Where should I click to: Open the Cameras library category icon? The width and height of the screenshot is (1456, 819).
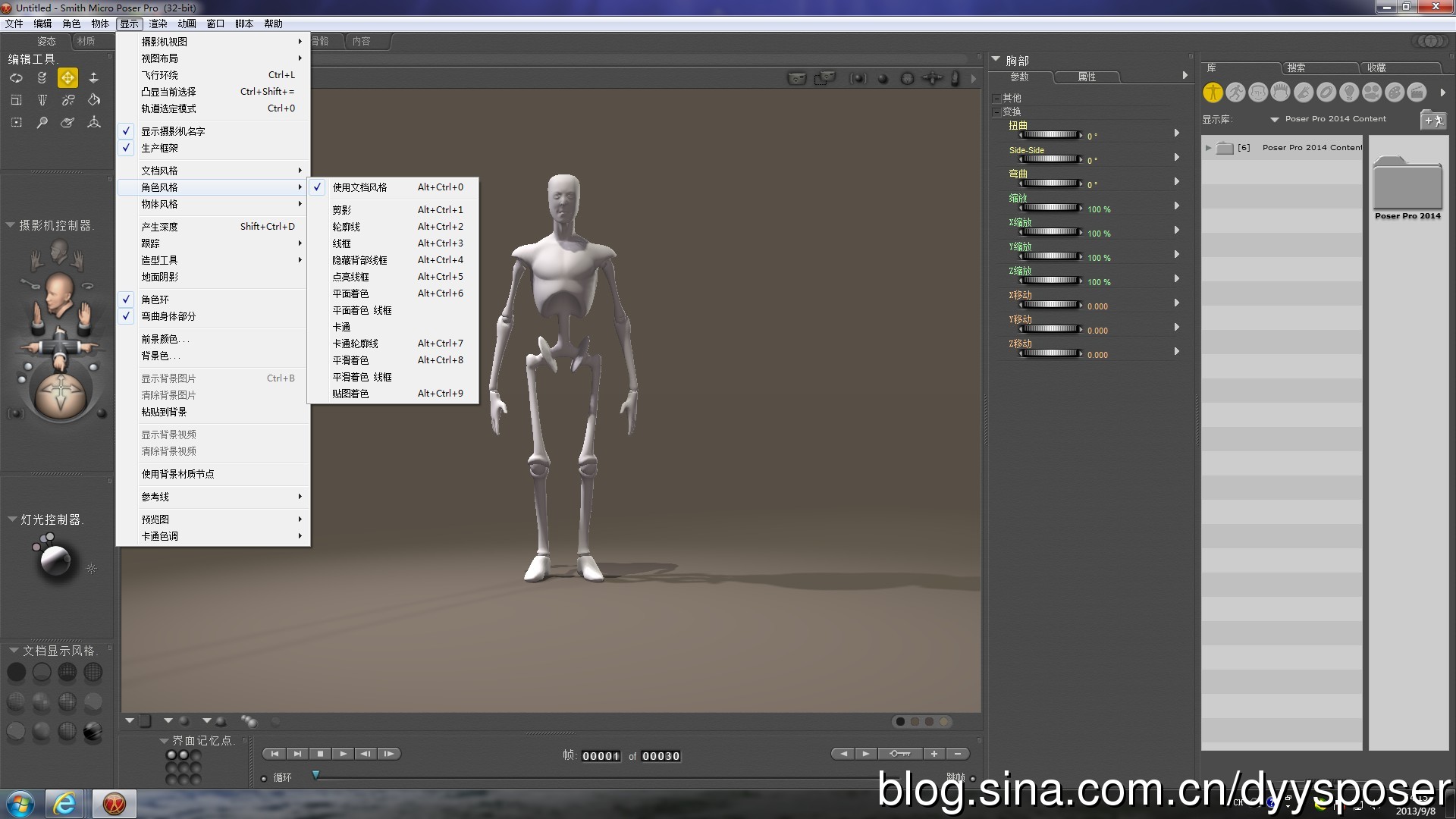[1371, 92]
